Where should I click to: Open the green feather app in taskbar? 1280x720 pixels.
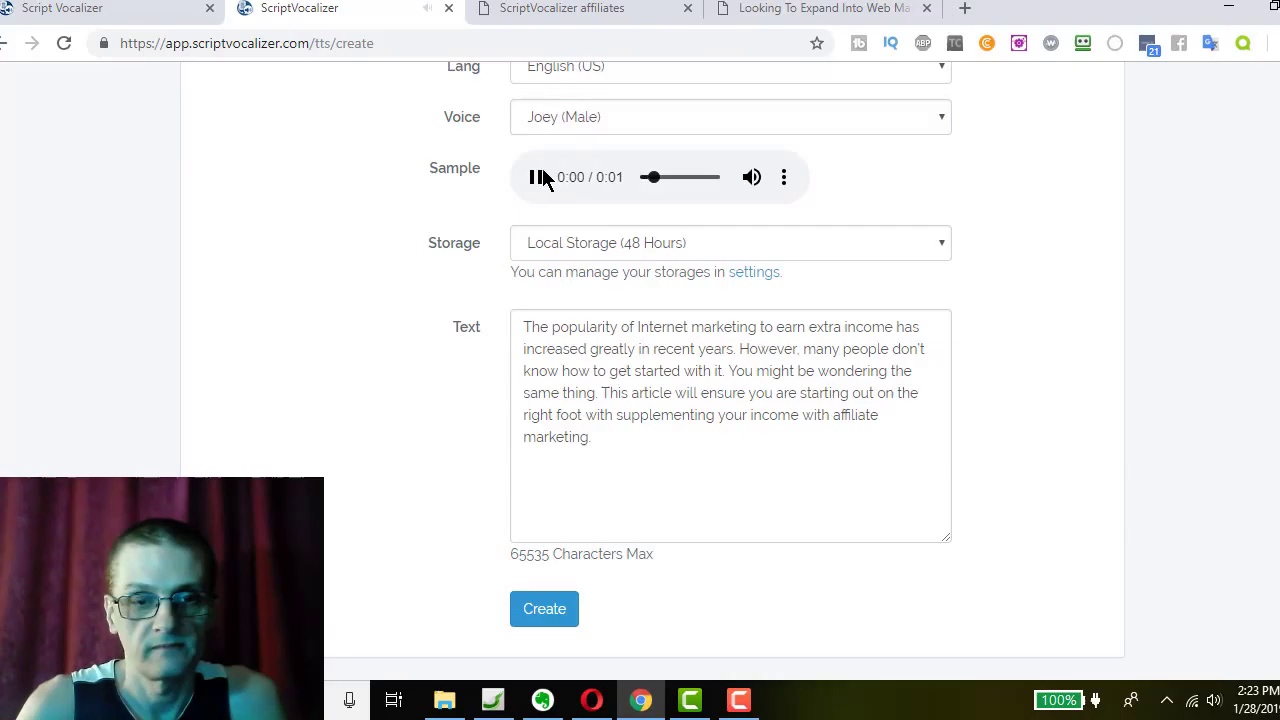click(x=493, y=700)
